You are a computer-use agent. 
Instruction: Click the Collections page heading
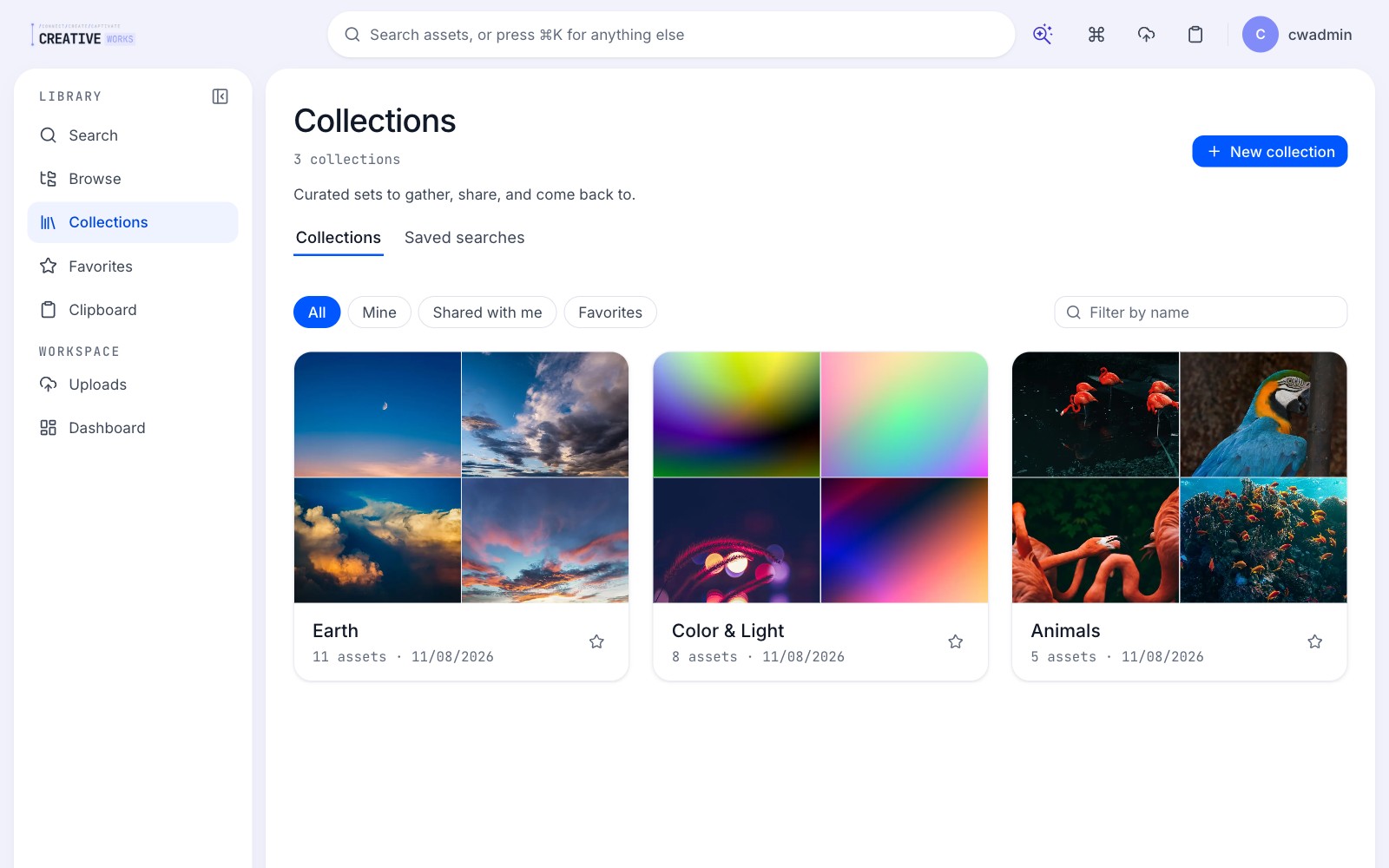tap(375, 121)
